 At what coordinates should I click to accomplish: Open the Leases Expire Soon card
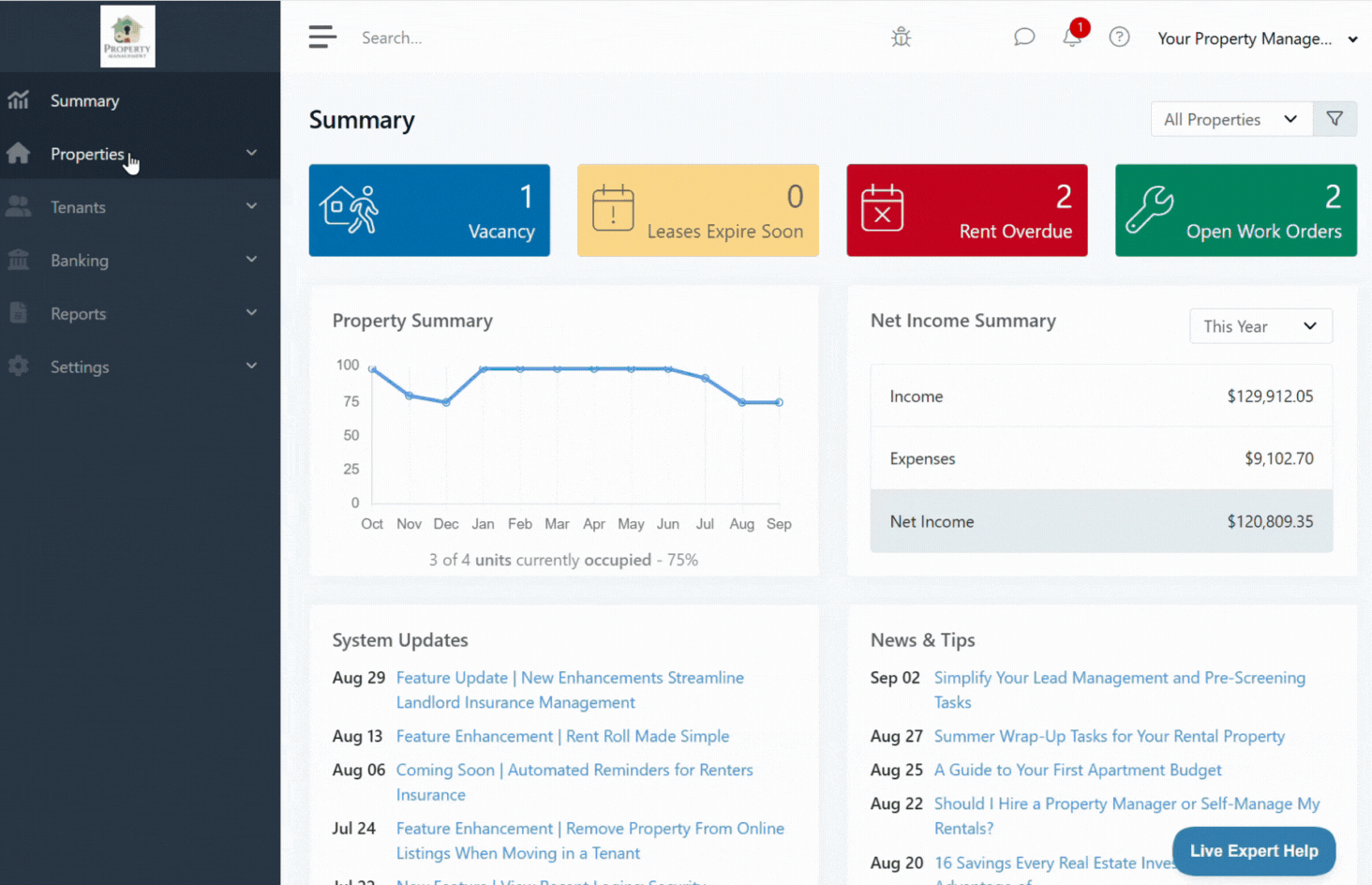[698, 210]
